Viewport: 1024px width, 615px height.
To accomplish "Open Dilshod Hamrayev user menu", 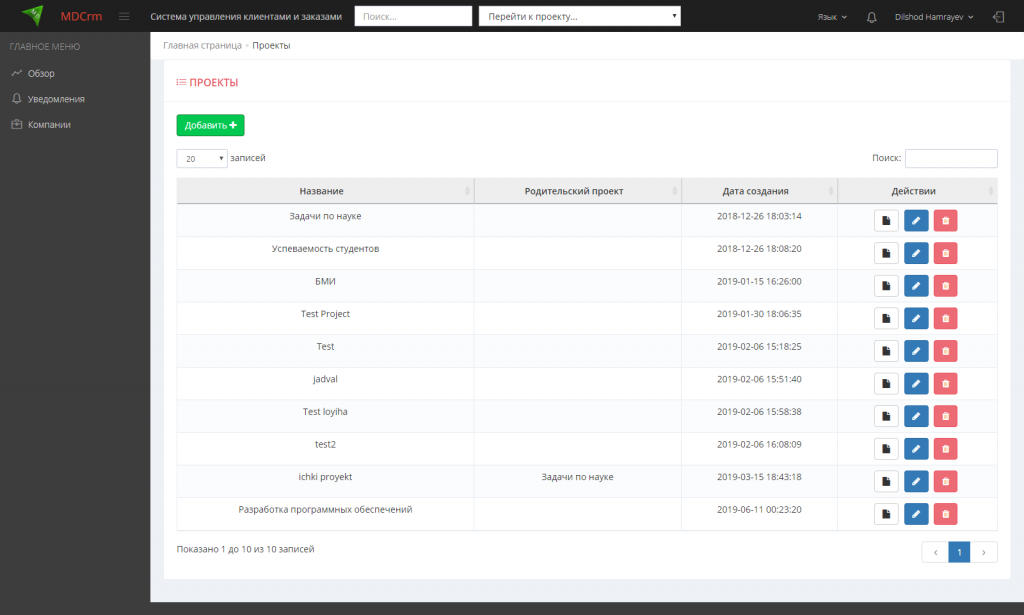I will click(934, 17).
